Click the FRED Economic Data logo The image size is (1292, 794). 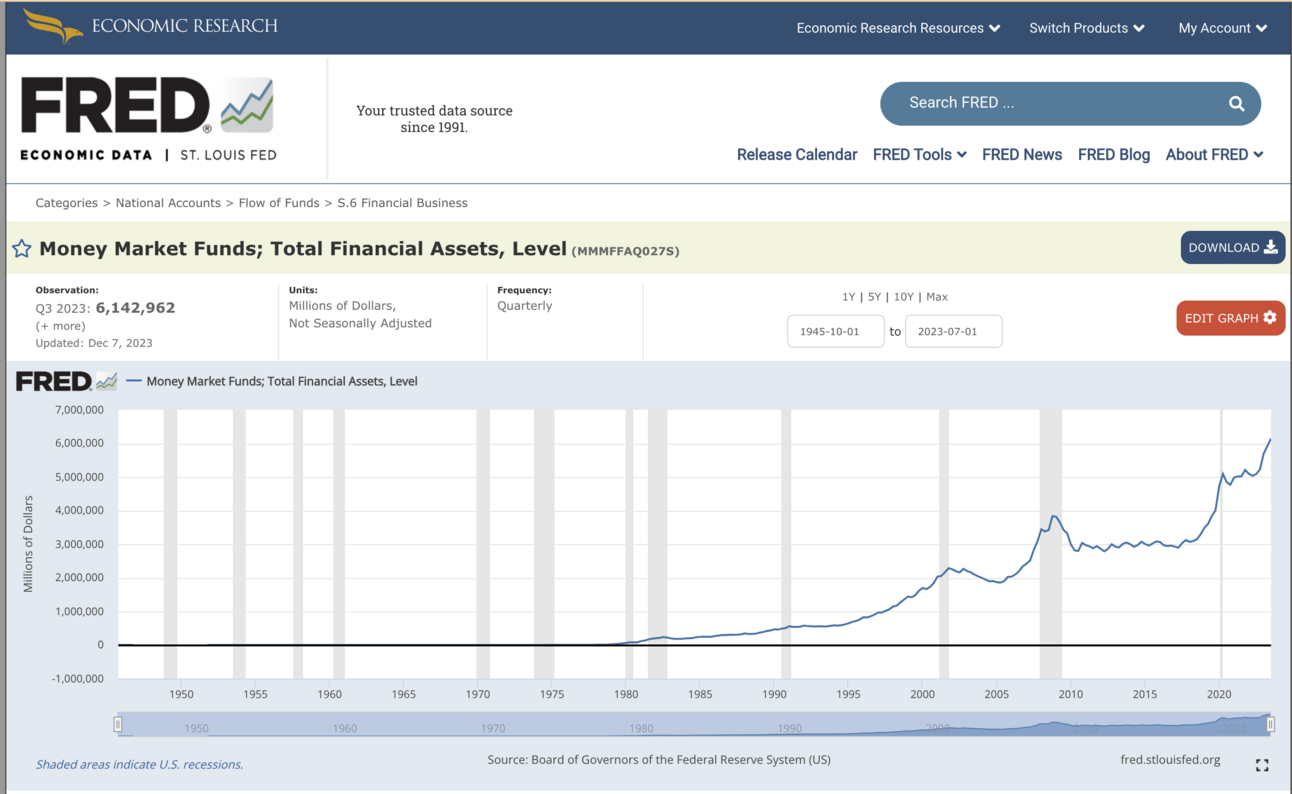click(148, 118)
